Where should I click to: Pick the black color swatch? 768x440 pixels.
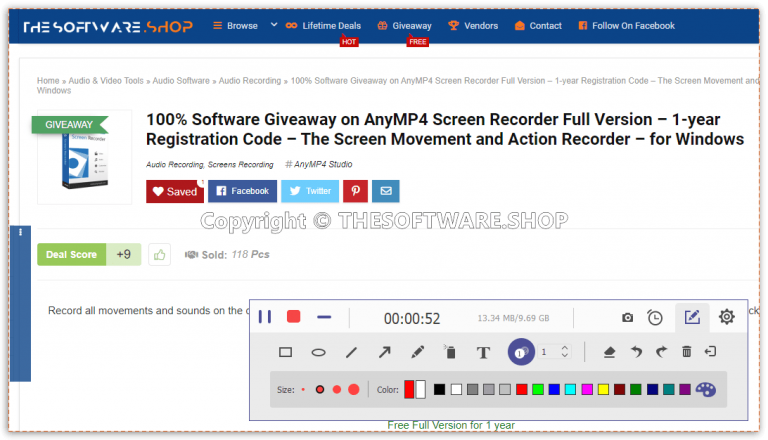point(439,390)
